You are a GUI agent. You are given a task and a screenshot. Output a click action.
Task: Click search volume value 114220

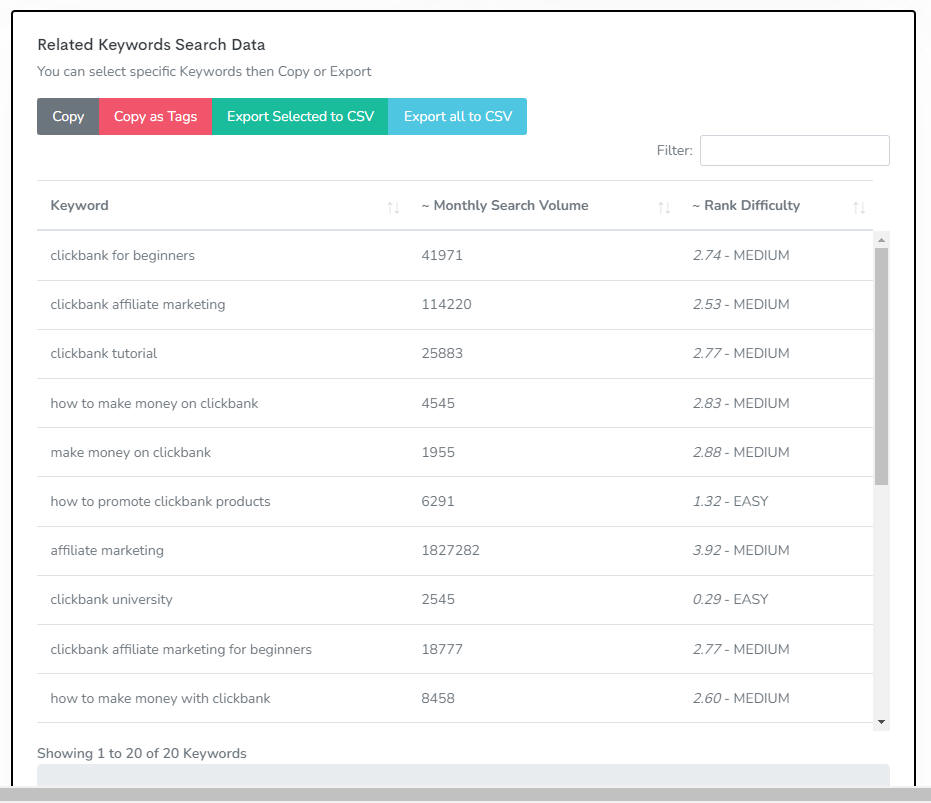[446, 304]
